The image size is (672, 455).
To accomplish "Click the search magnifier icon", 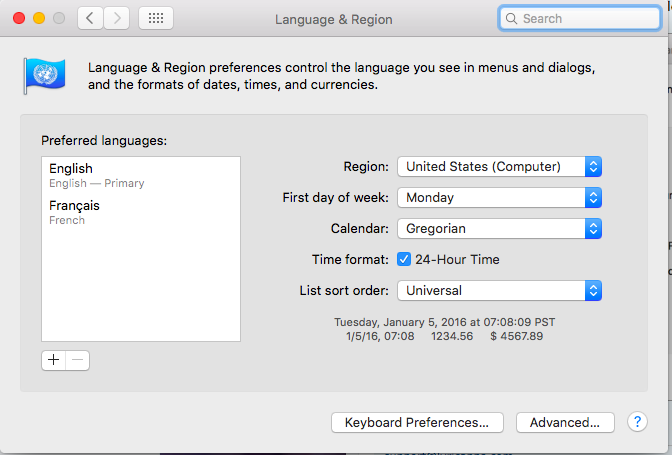I will (x=512, y=18).
